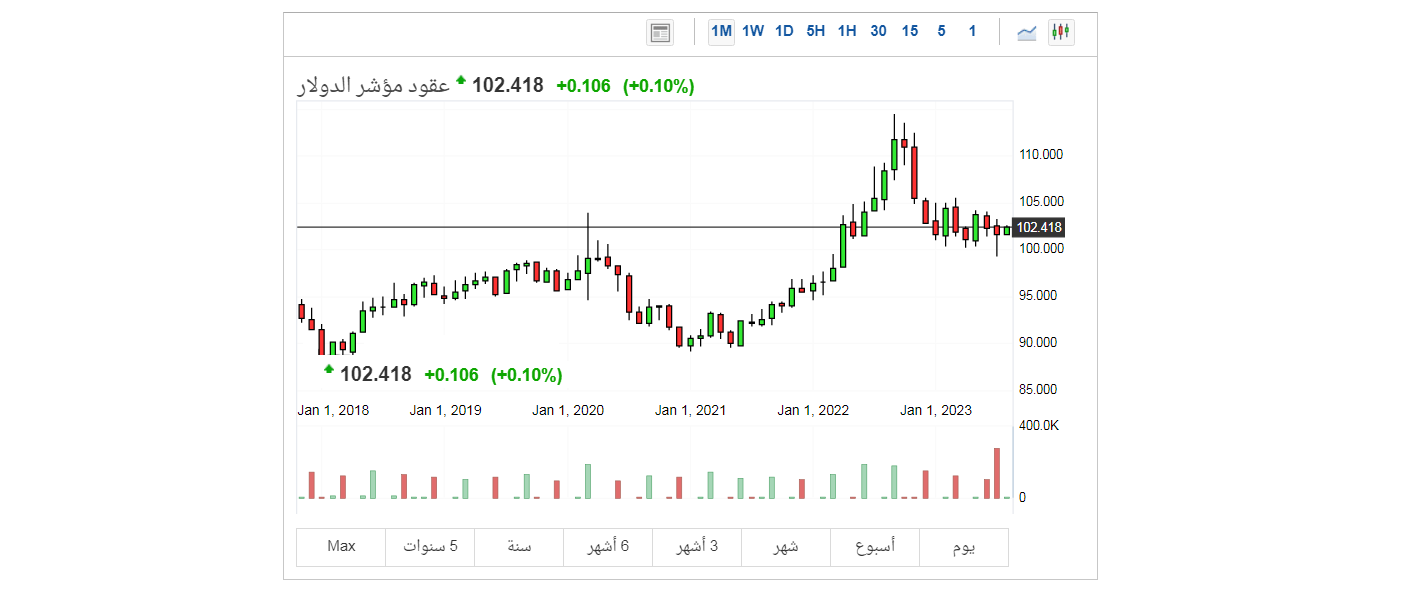Switch to area line chart icon
This screenshot has width=1420, height=592.
point(1026,32)
